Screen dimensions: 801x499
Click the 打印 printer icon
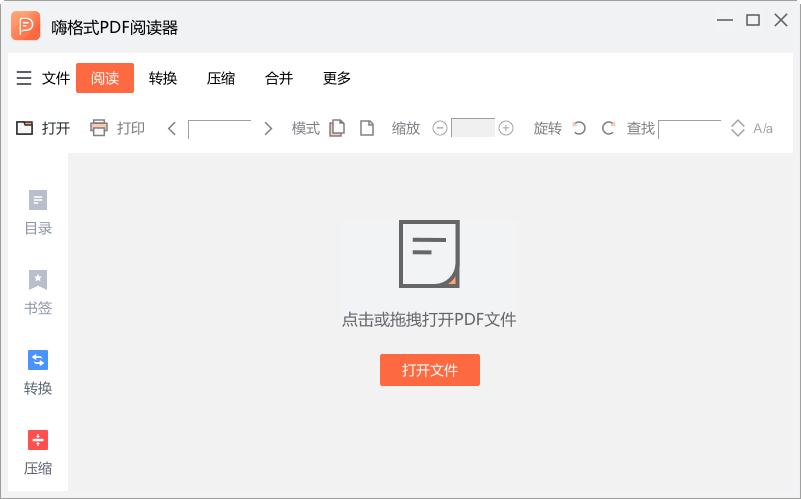click(x=98, y=128)
